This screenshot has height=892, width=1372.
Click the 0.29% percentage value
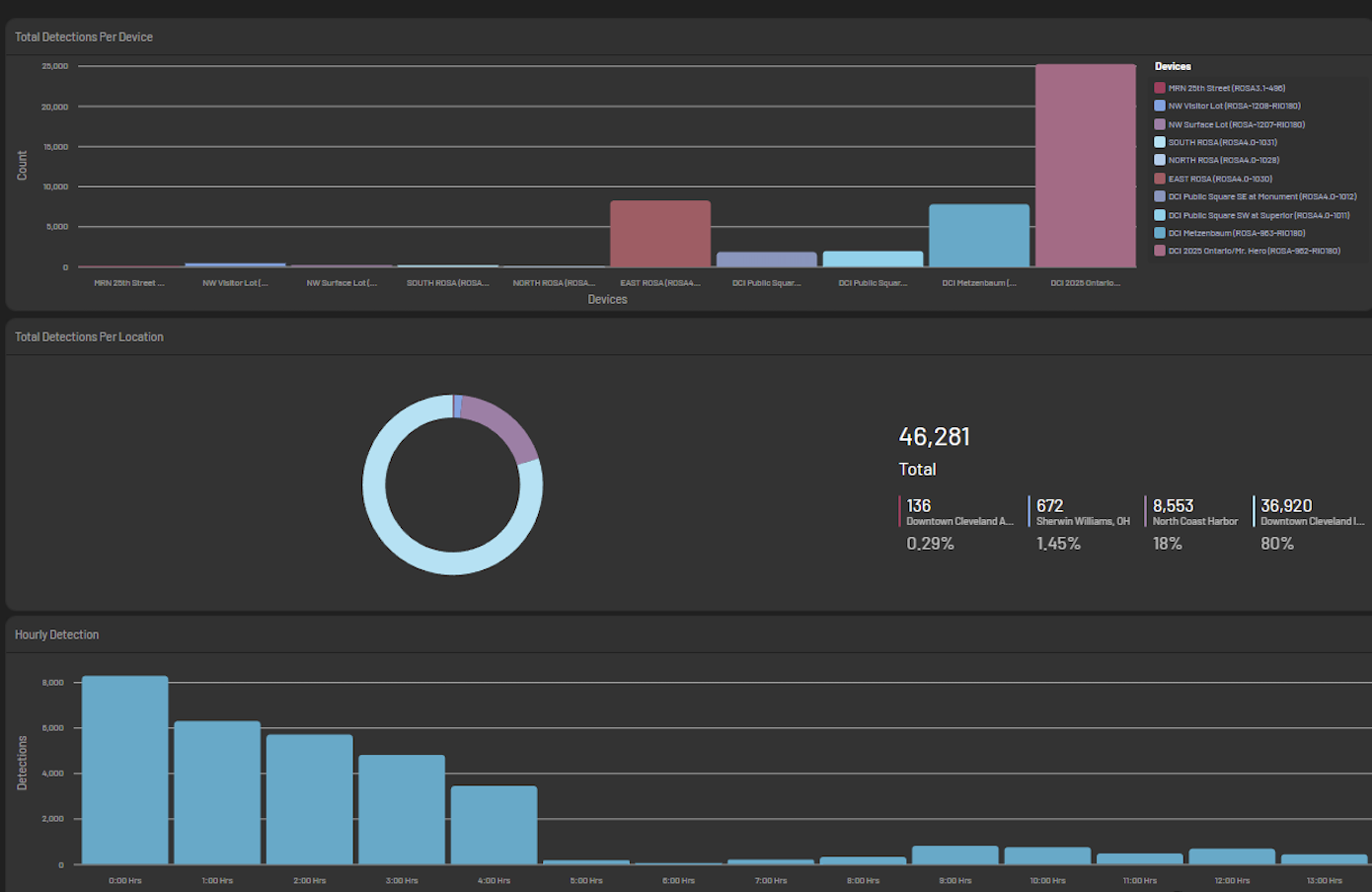[930, 544]
